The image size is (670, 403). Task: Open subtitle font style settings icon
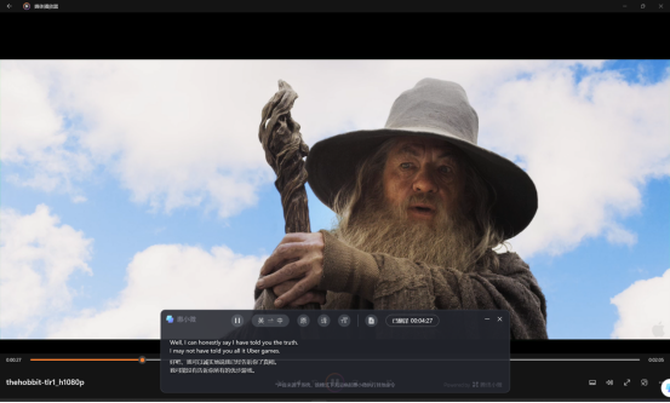click(x=344, y=321)
